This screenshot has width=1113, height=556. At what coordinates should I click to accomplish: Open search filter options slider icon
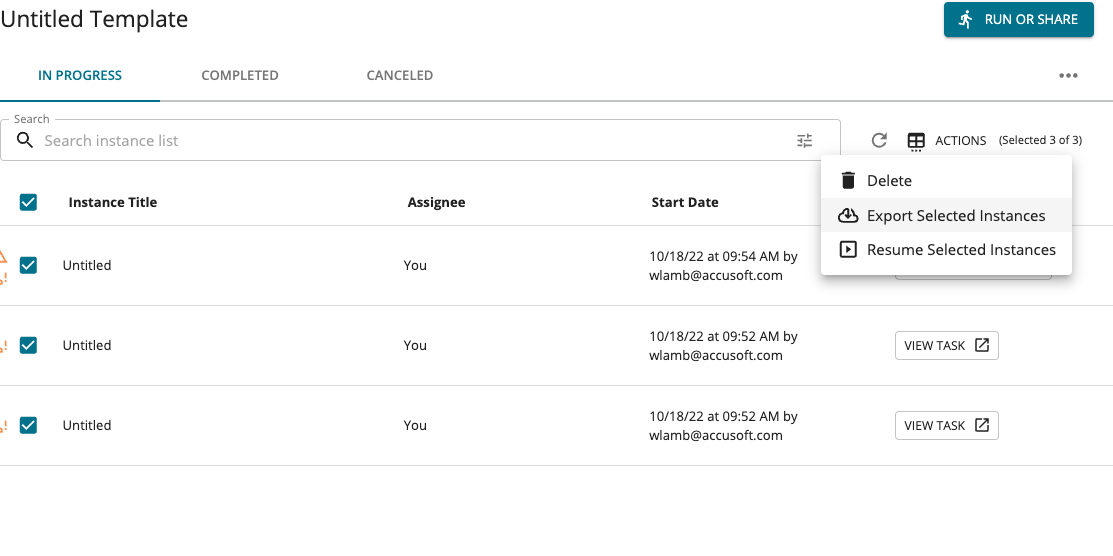coord(804,141)
